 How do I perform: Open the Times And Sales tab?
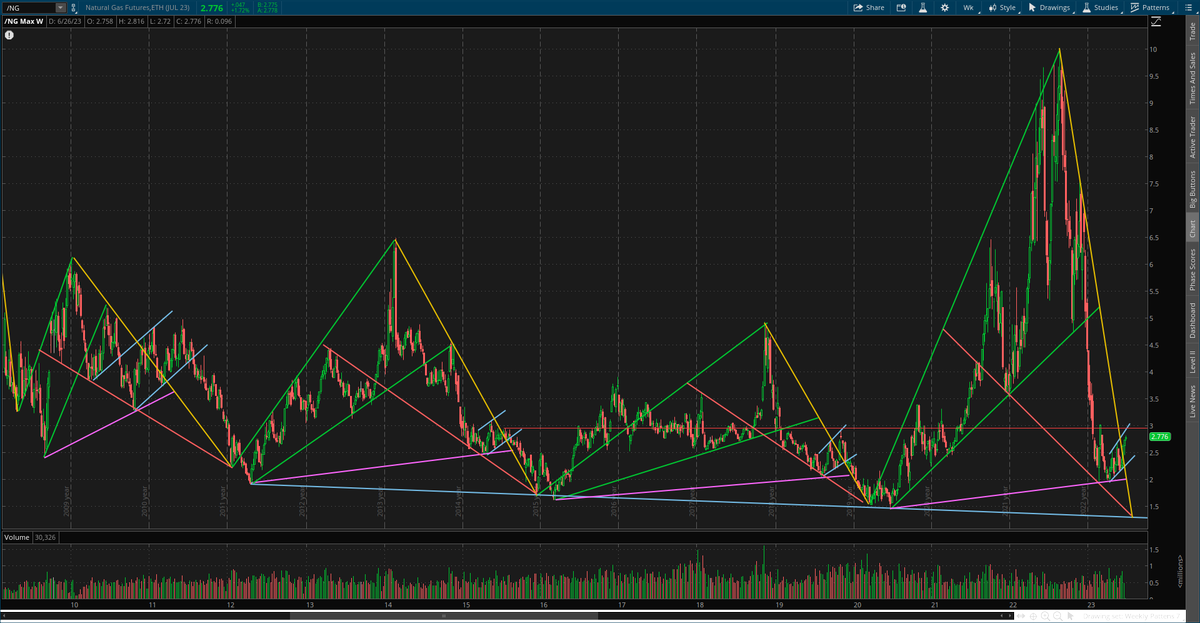pos(1191,78)
